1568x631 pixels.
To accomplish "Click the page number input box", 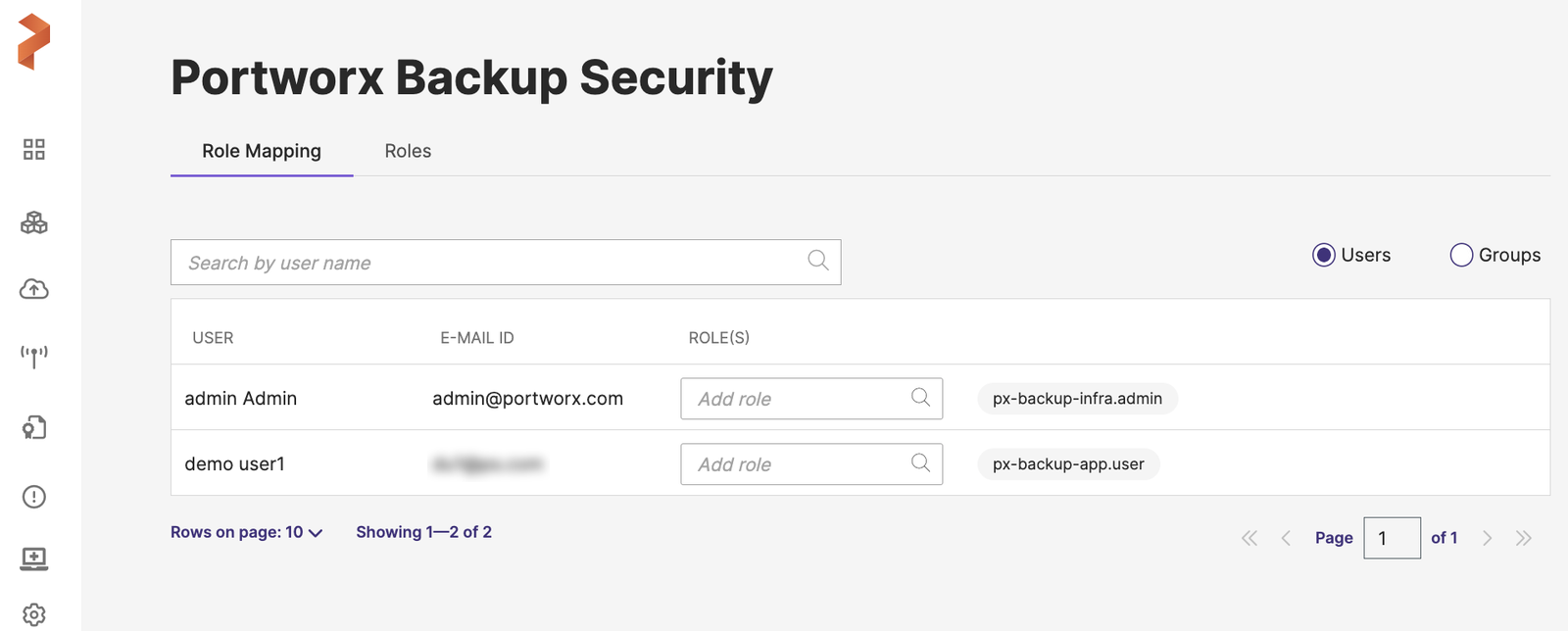I will (1392, 538).
